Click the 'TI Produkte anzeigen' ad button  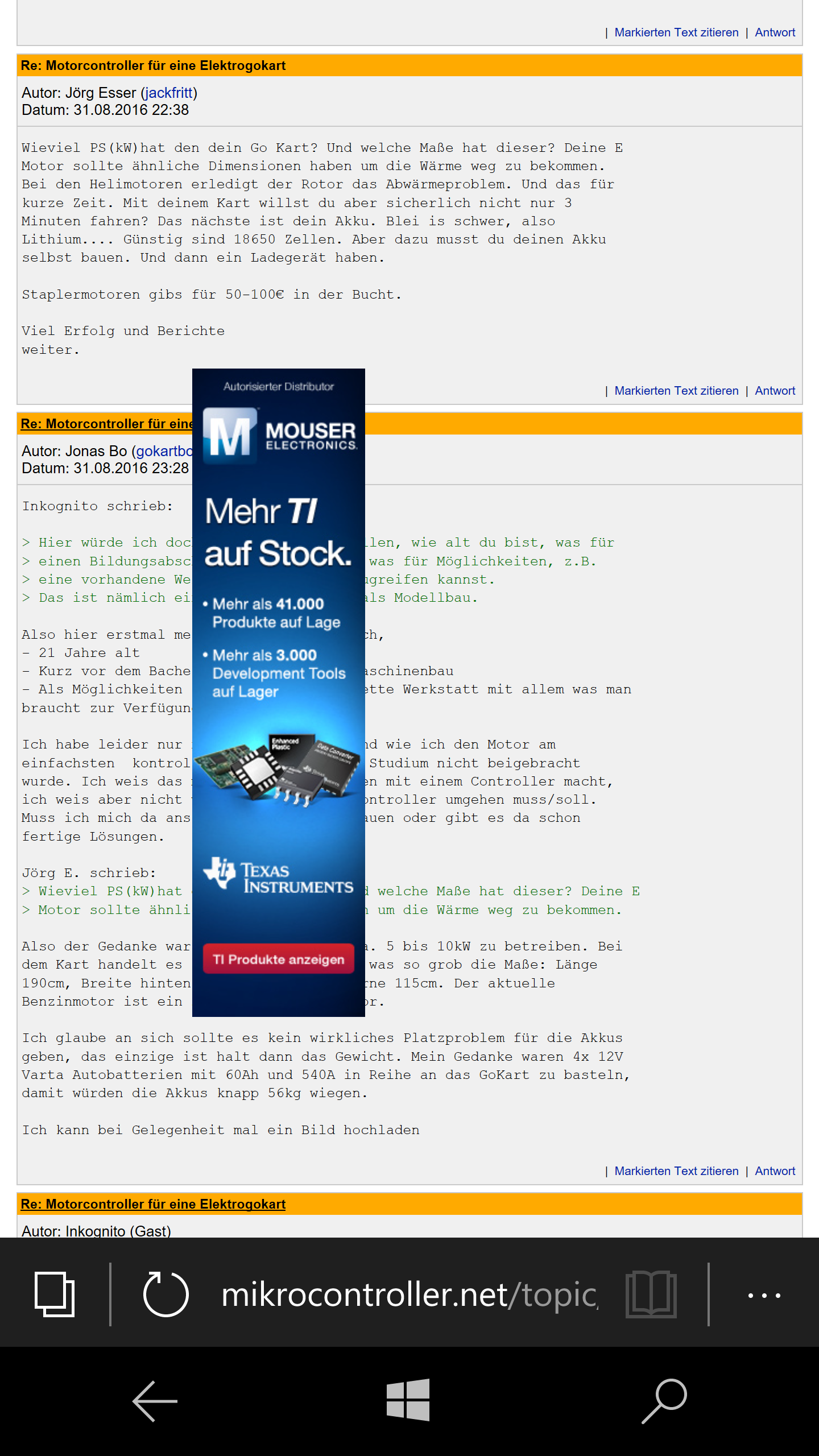pos(278,959)
